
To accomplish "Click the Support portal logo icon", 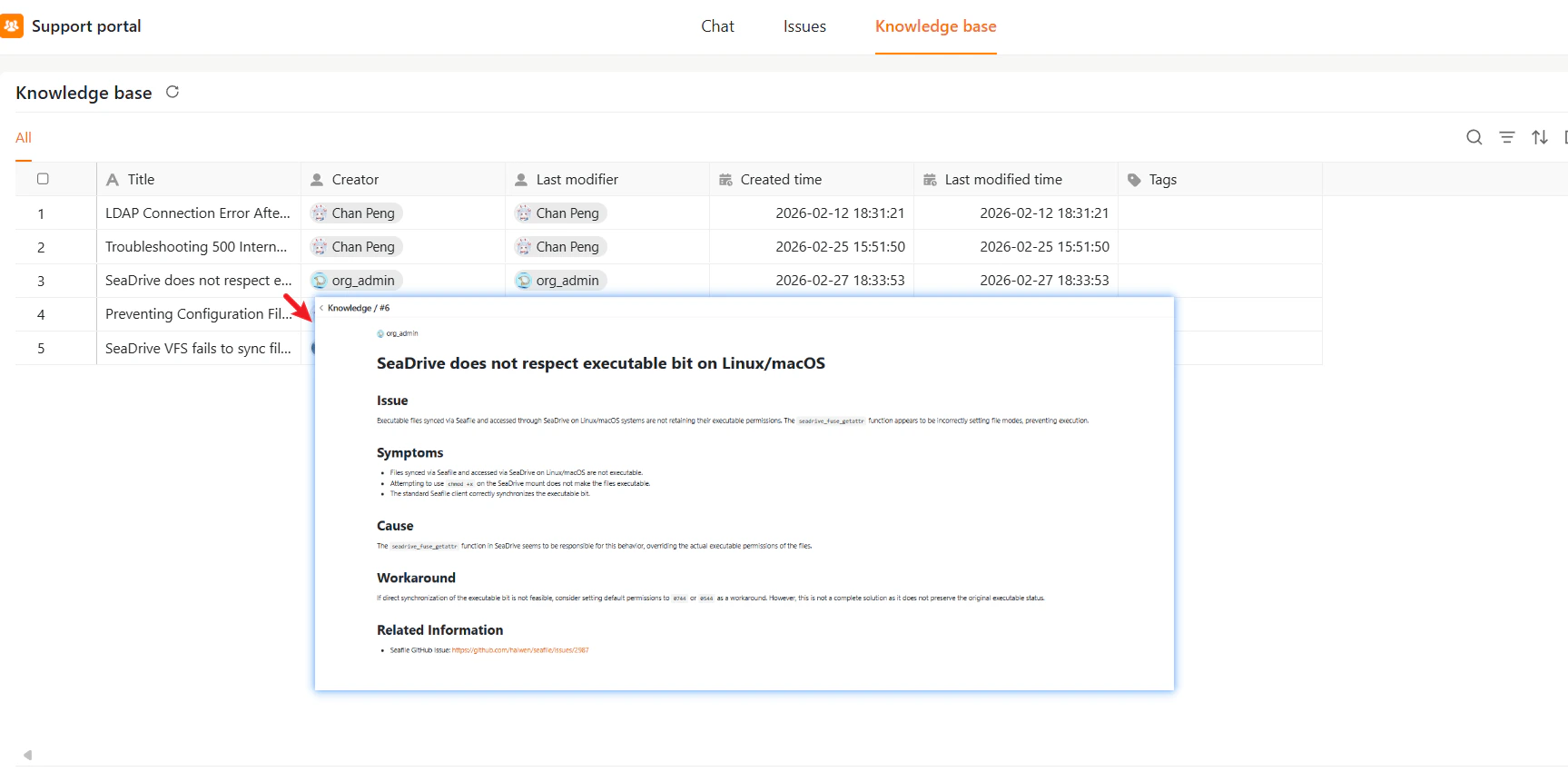I will pos(12,26).
